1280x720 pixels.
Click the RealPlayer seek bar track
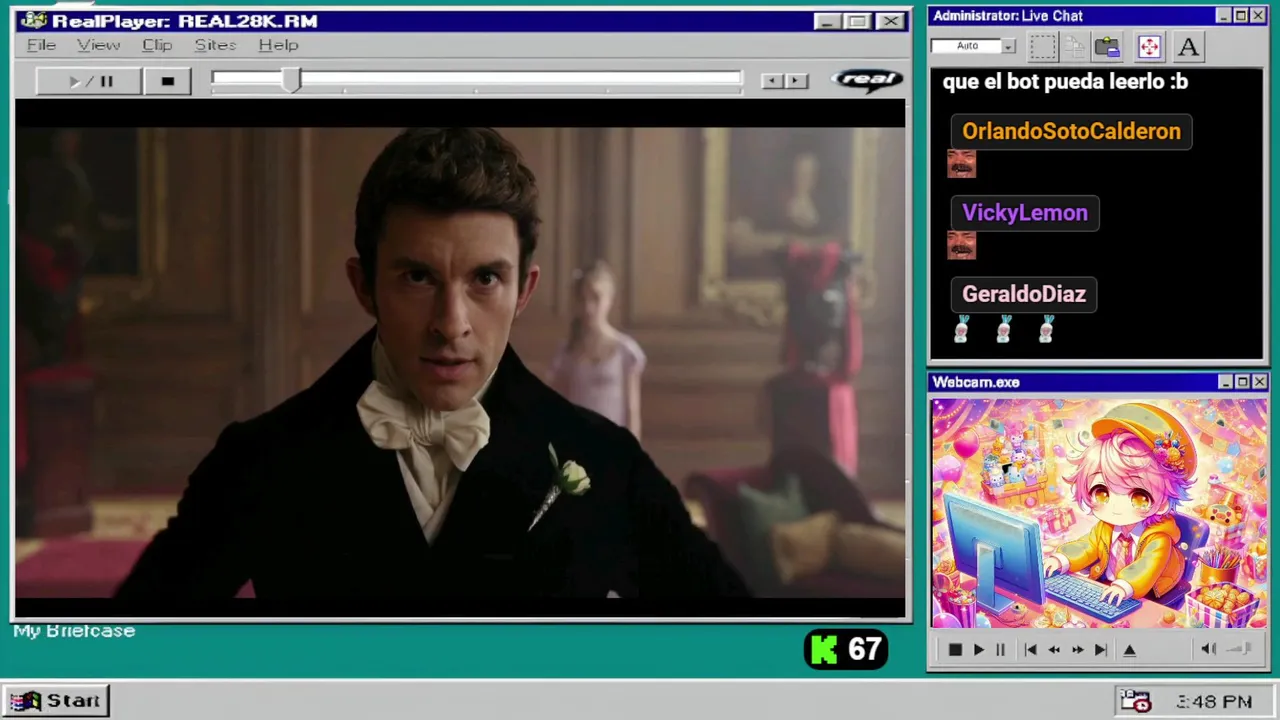[477, 80]
